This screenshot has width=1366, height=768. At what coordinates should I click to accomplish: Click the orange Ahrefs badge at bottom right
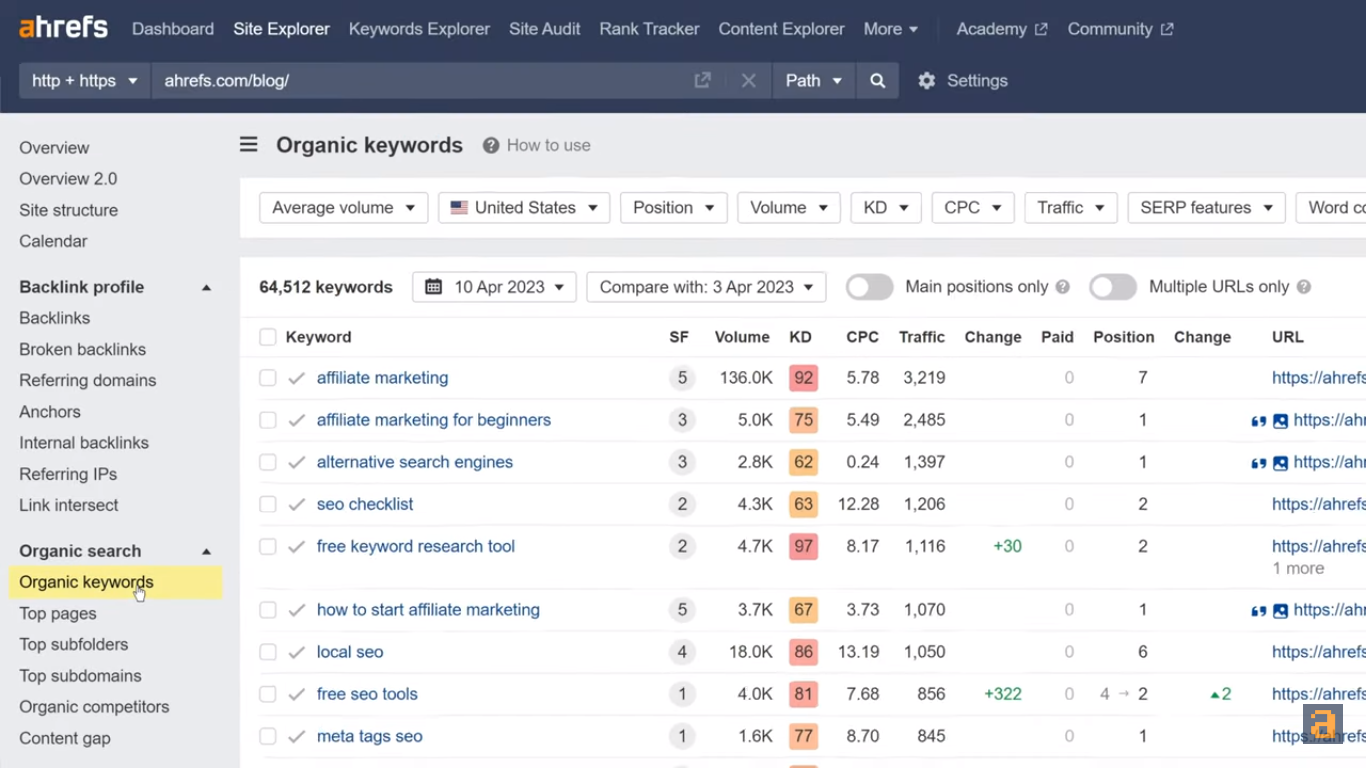[x=1323, y=723]
